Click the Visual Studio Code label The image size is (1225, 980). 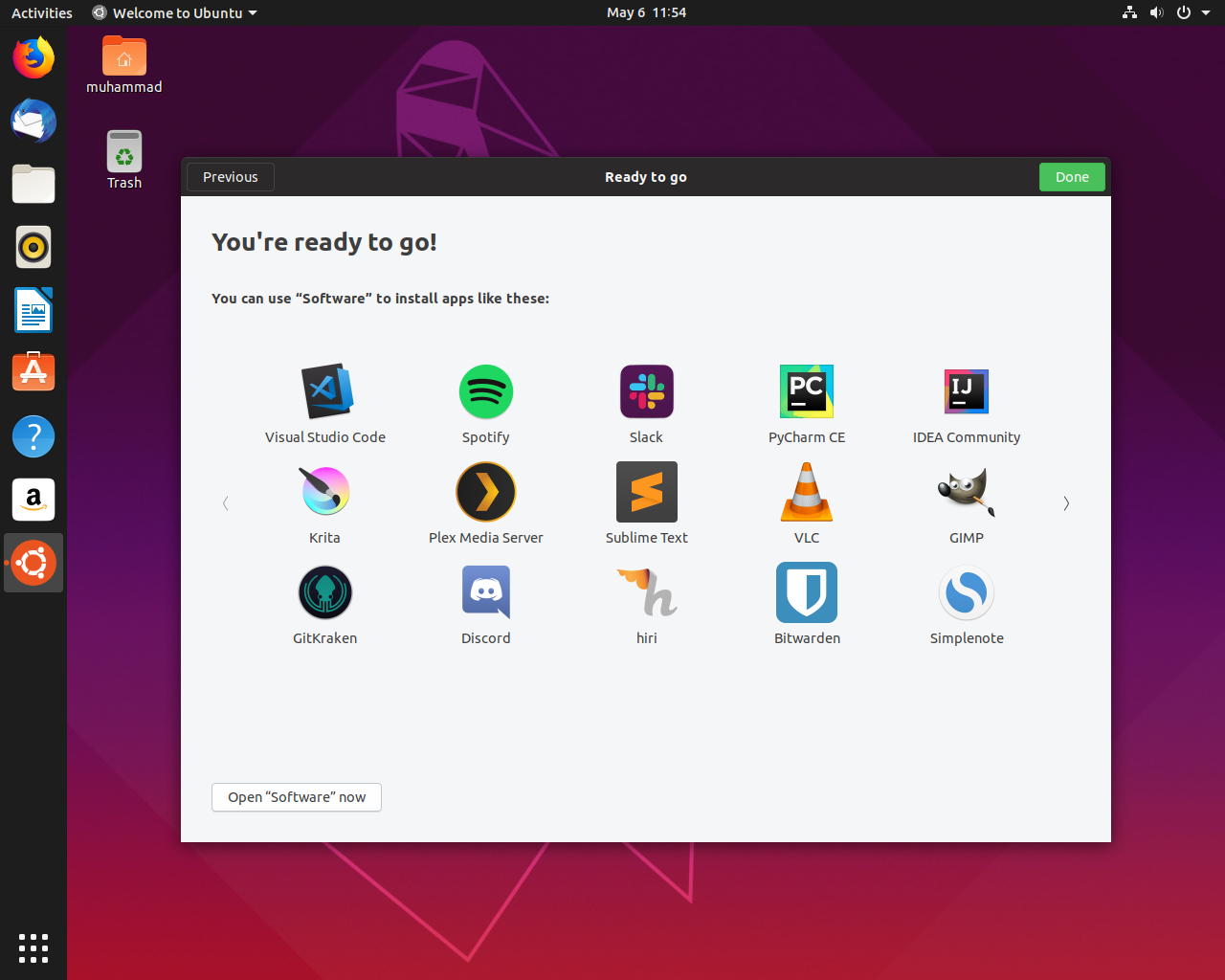point(325,437)
